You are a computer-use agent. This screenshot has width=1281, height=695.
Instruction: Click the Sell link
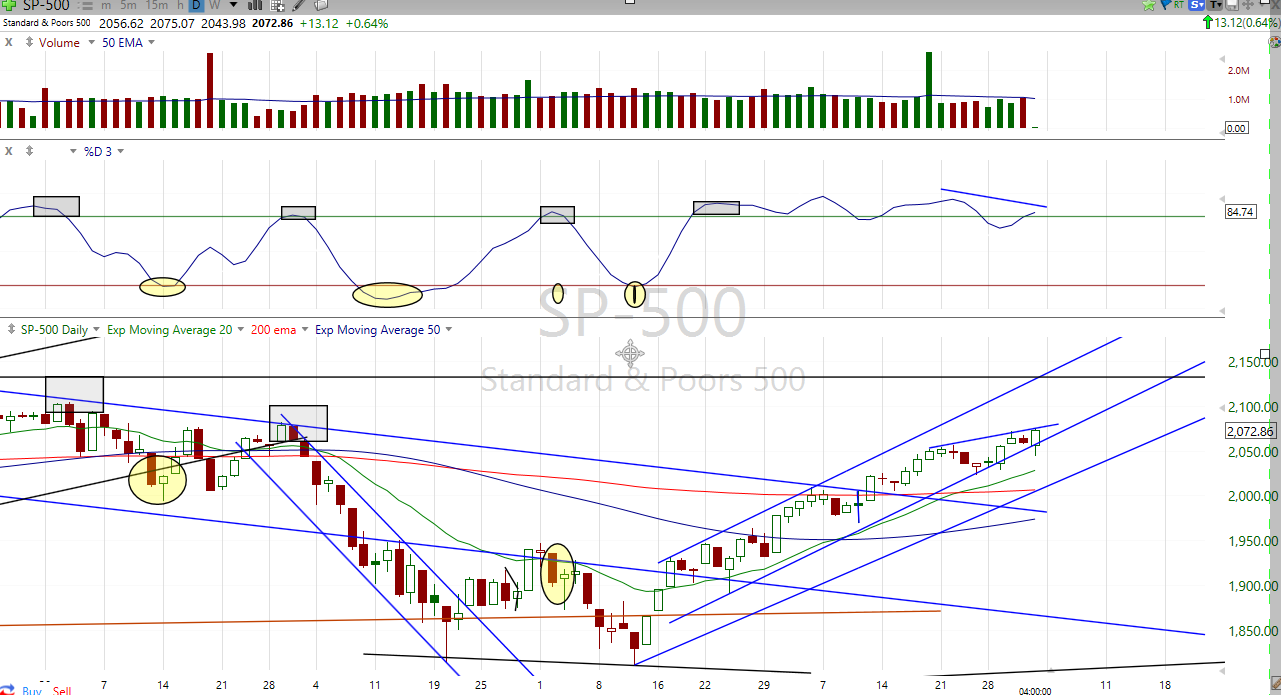coord(62,690)
